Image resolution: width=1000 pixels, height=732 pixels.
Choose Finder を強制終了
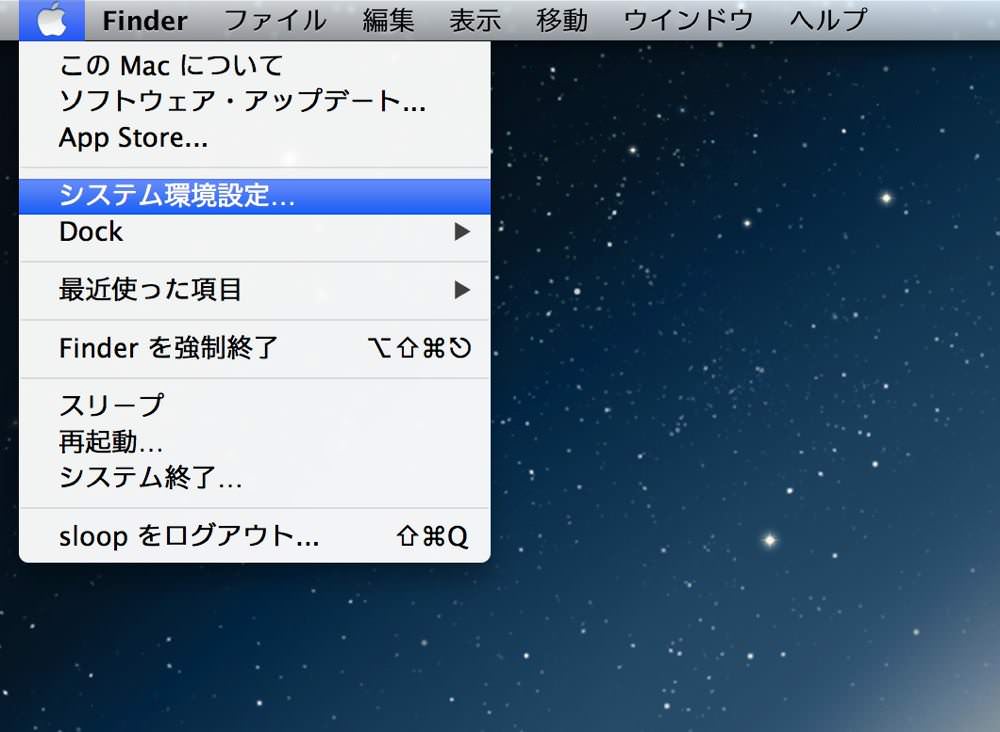254,348
